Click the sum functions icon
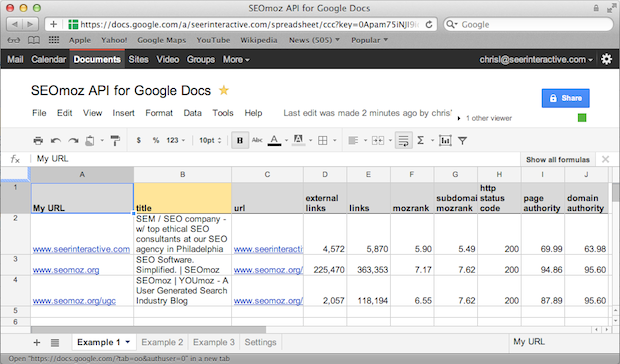Screen dimensions: 620x364 pos(421,140)
